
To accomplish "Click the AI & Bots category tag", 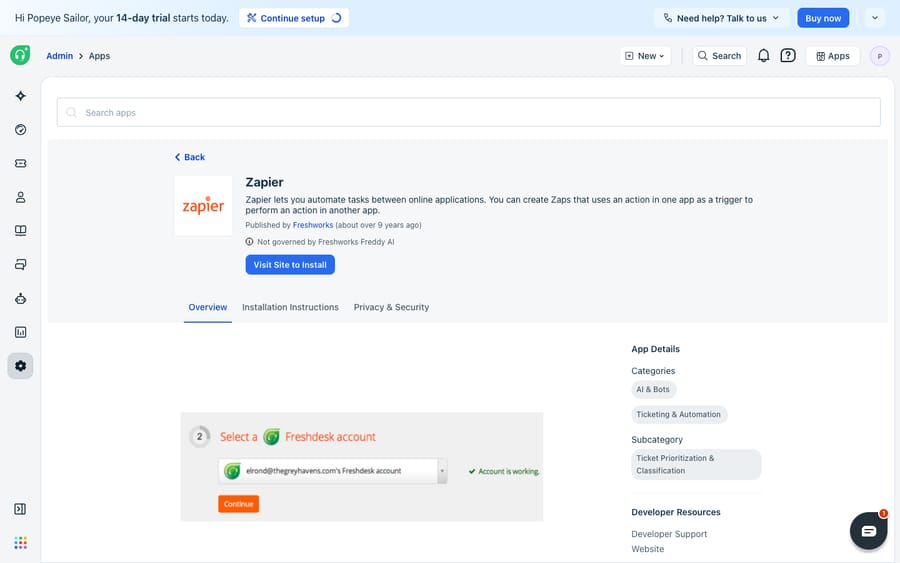I will [653, 389].
